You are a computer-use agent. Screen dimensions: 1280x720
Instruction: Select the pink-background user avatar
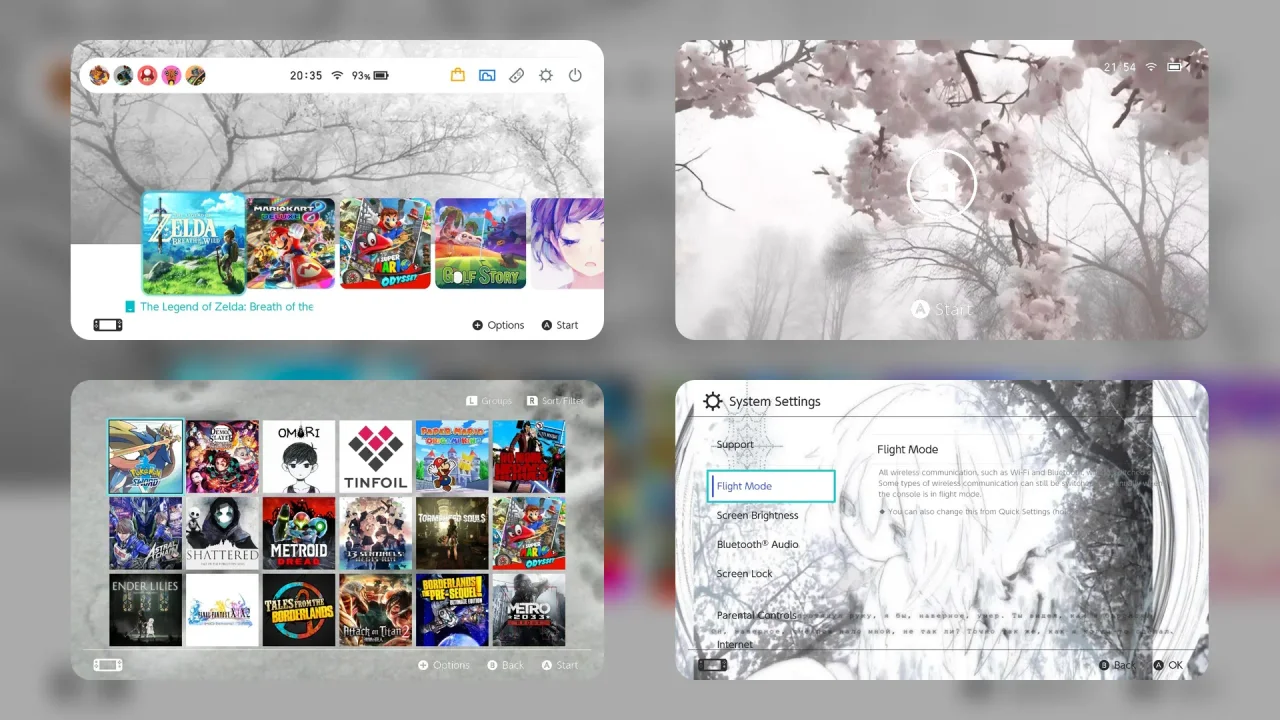point(171,75)
